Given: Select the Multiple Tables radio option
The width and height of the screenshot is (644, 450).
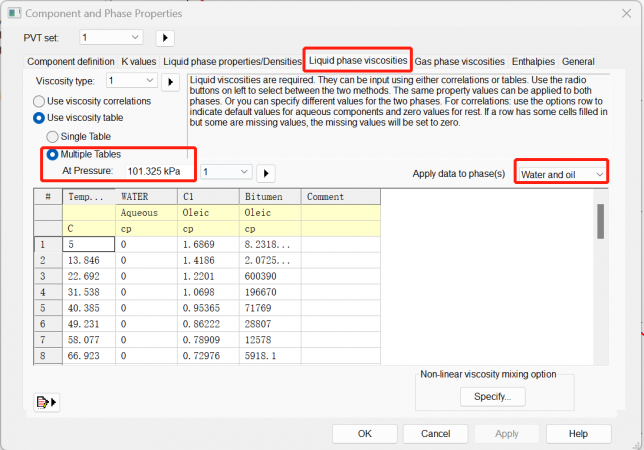Looking at the screenshot, I should (x=53, y=154).
